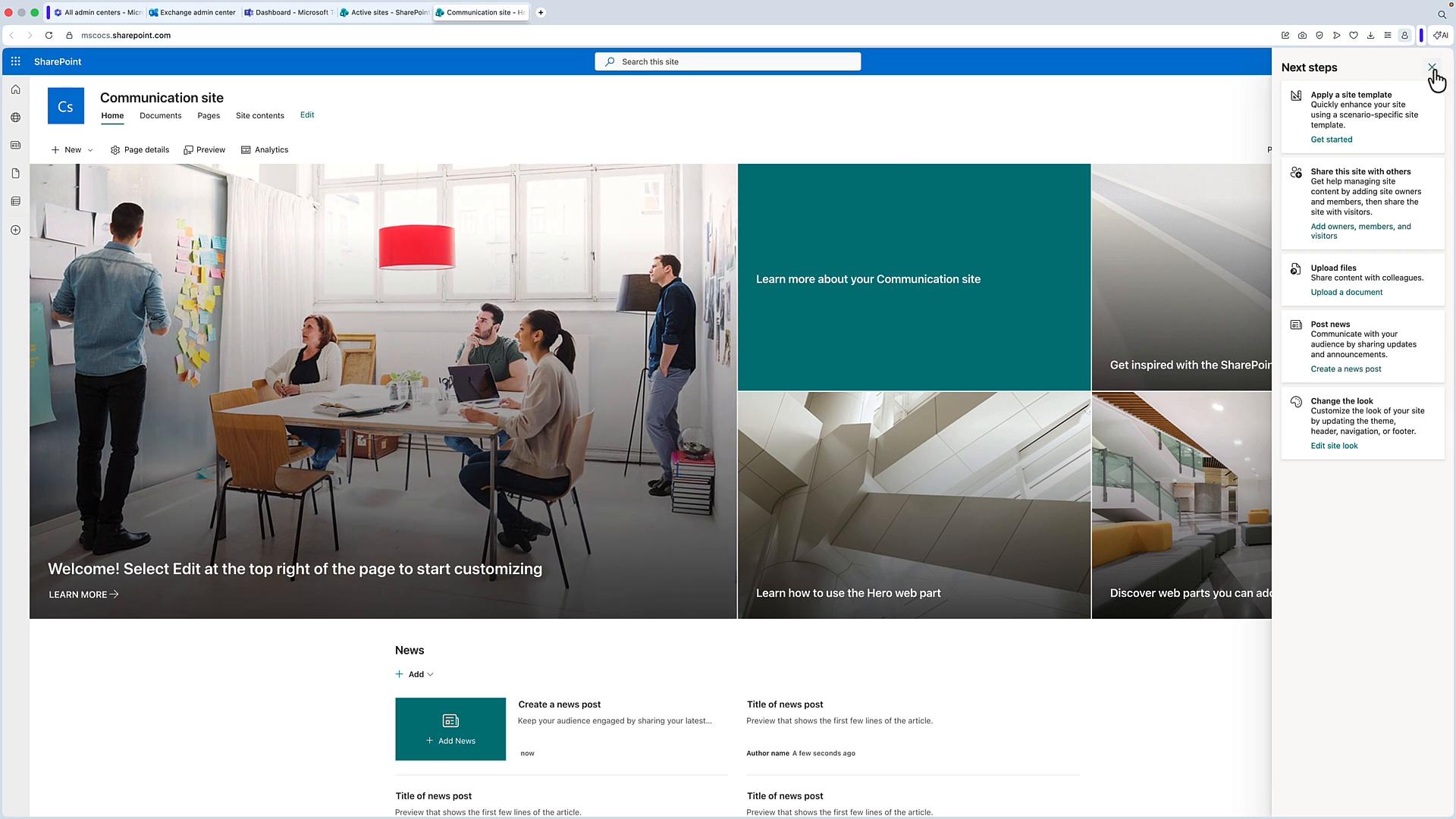Open Analytics in the command bar
This screenshot has height=819, width=1456.
(x=265, y=150)
